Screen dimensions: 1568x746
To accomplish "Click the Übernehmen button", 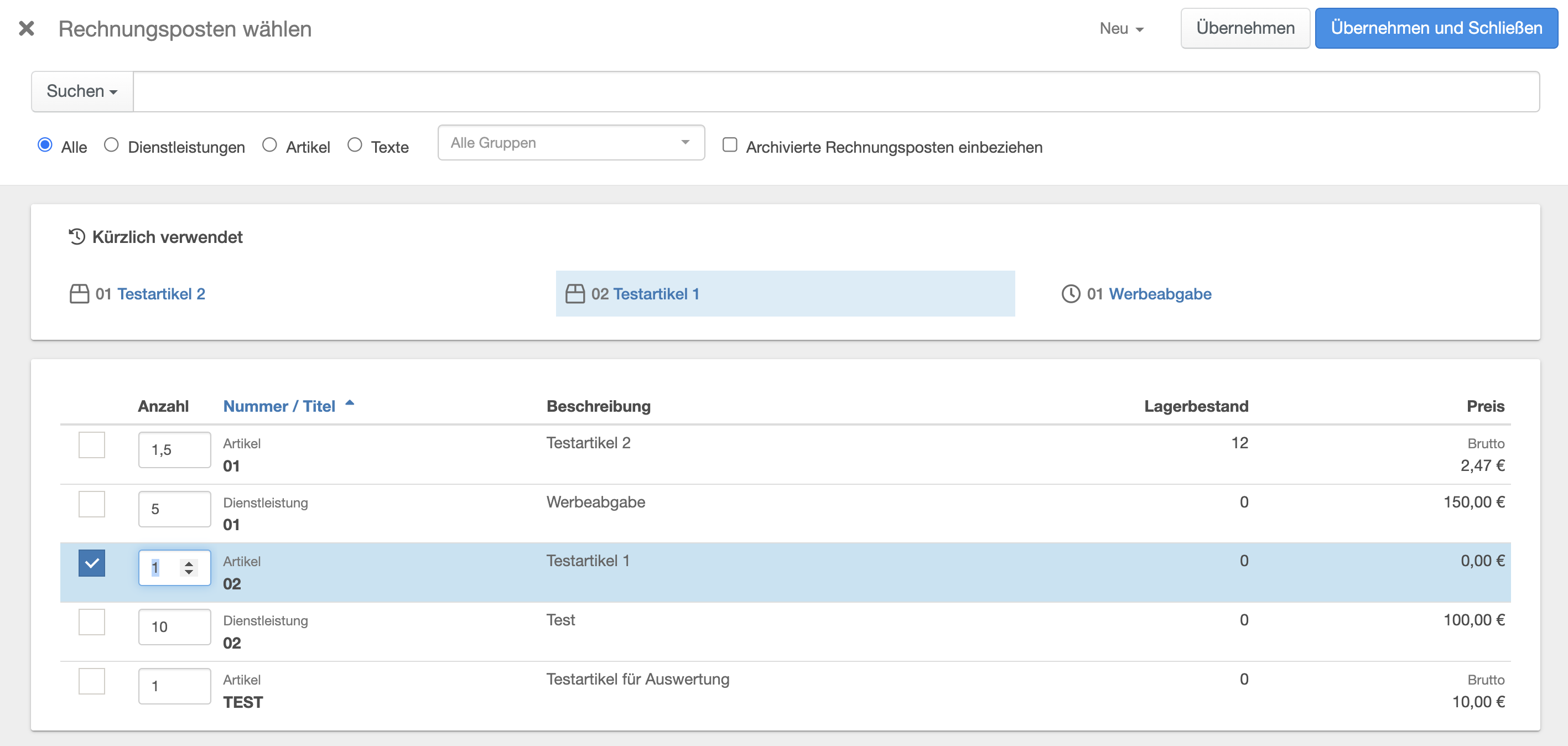I will coord(1245,29).
